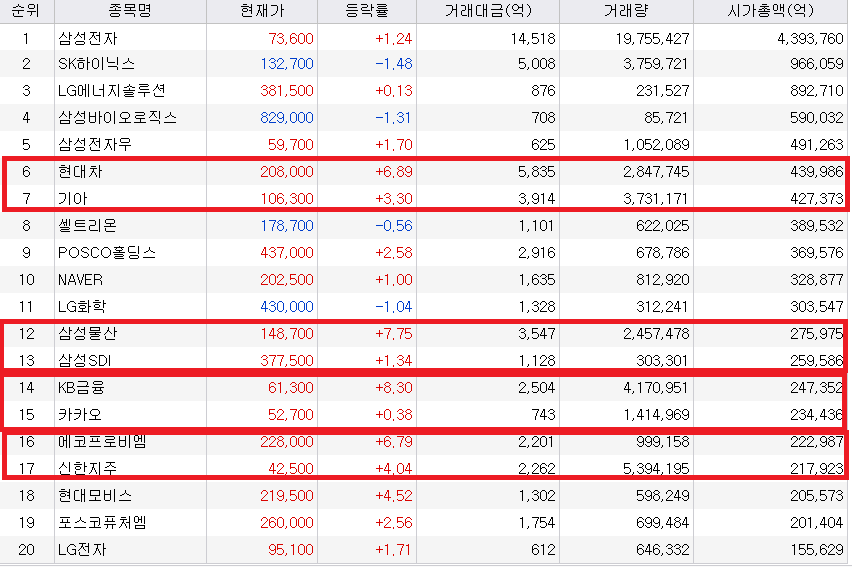The image size is (852, 567).
Task: Click the 19,755,427 trading volume cell
Action: [x=652, y=39]
